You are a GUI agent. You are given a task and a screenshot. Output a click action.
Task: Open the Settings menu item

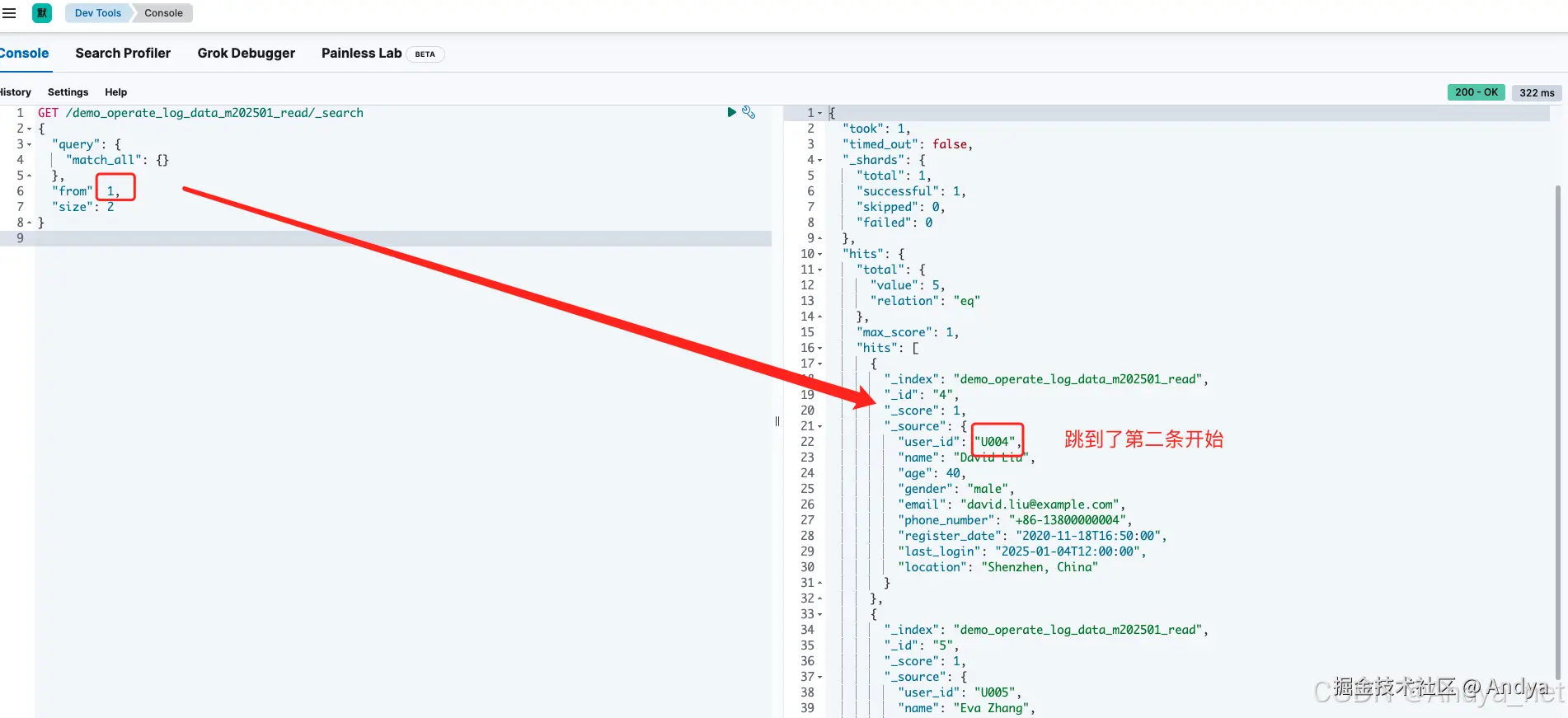68,92
